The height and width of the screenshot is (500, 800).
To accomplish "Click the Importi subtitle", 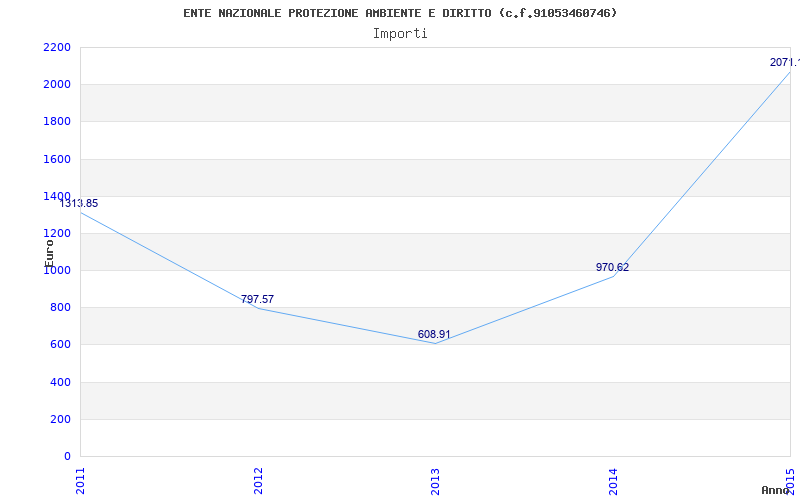I will pyautogui.click(x=400, y=33).
